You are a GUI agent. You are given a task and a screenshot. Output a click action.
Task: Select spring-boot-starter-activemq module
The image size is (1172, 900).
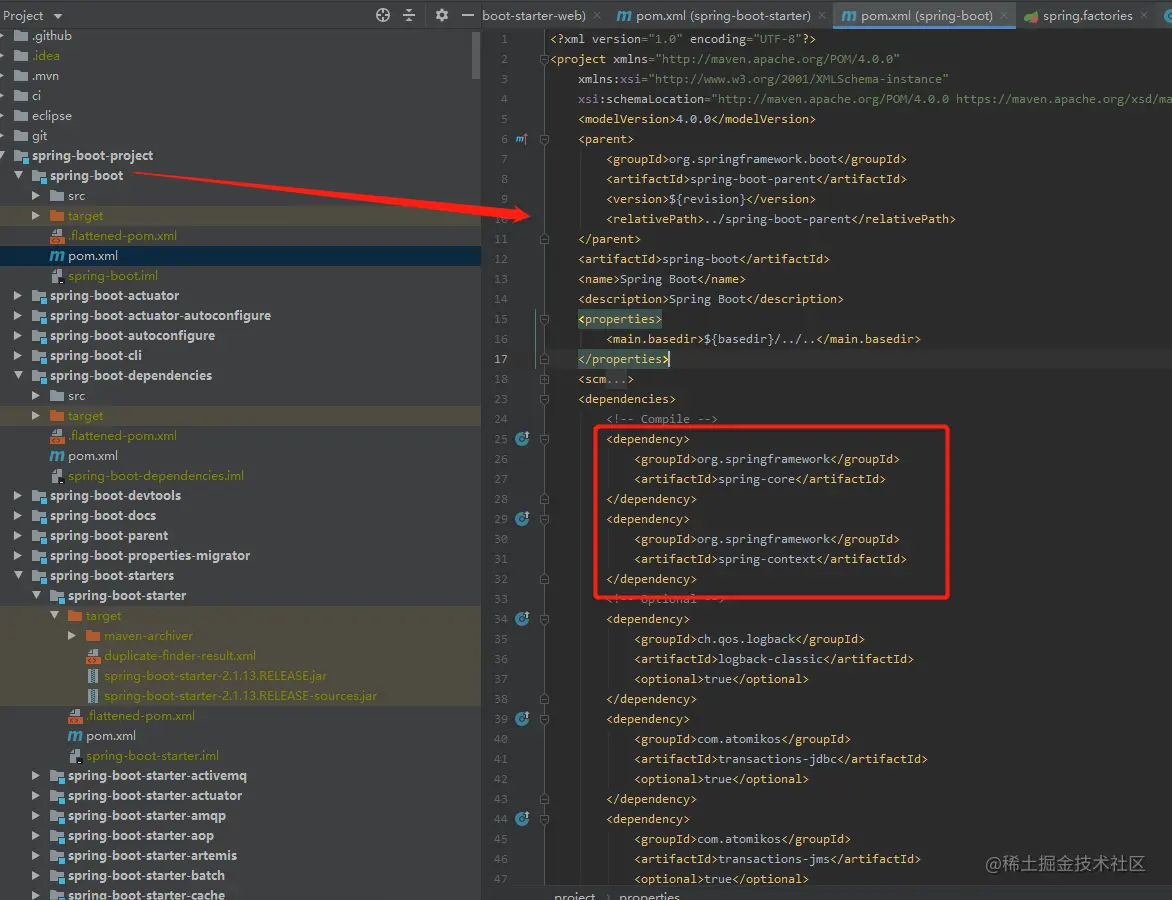click(x=156, y=776)
